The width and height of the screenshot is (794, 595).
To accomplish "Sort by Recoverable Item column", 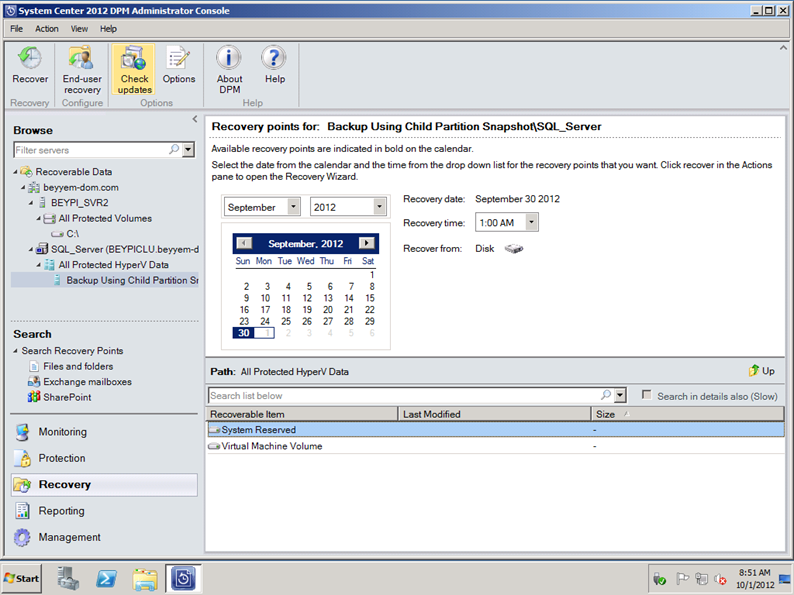I will tap(302, 414).
